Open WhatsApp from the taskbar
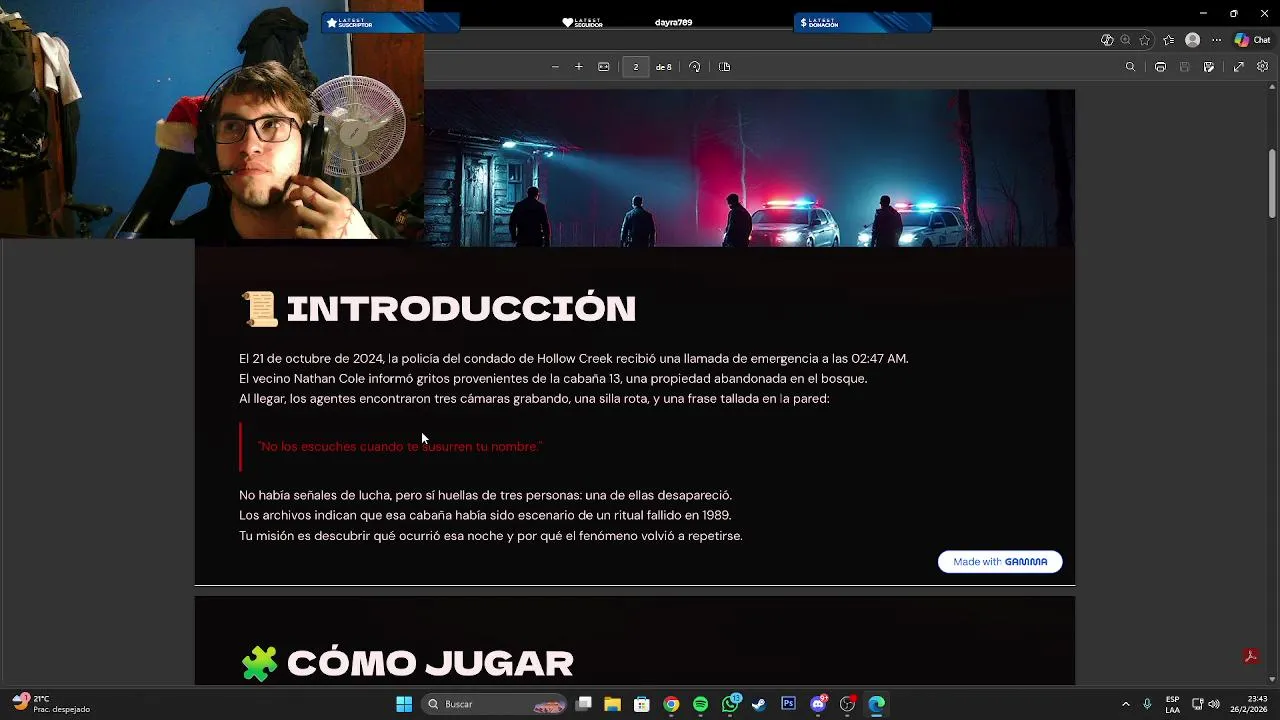Viewport: 1280px width, 720px height. (x=730, y=704)
